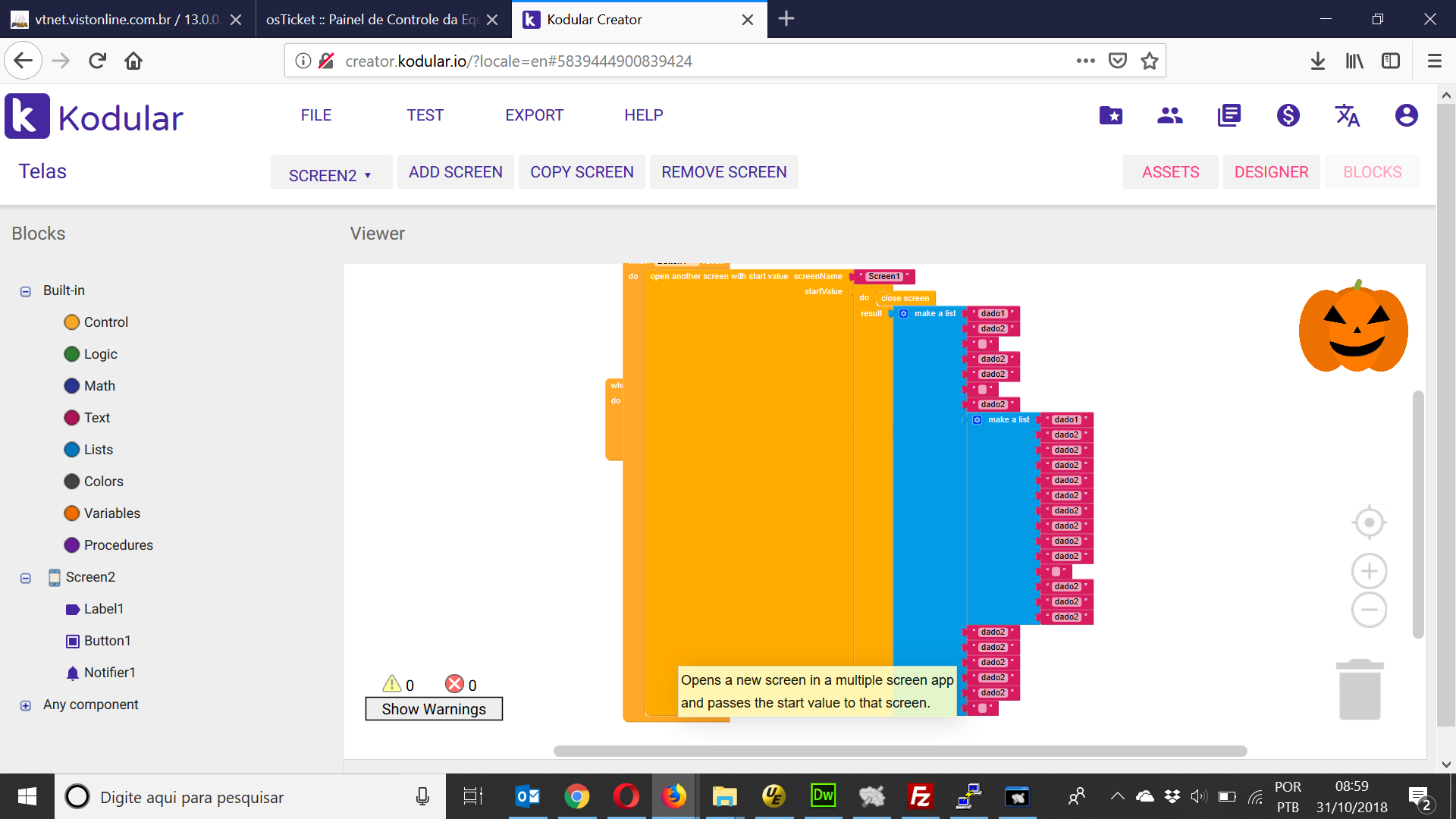Image resolution: width=1456 pixels, height=819 pixels.
Task: Select Notifier1 in the component tree
Action: 101,673
